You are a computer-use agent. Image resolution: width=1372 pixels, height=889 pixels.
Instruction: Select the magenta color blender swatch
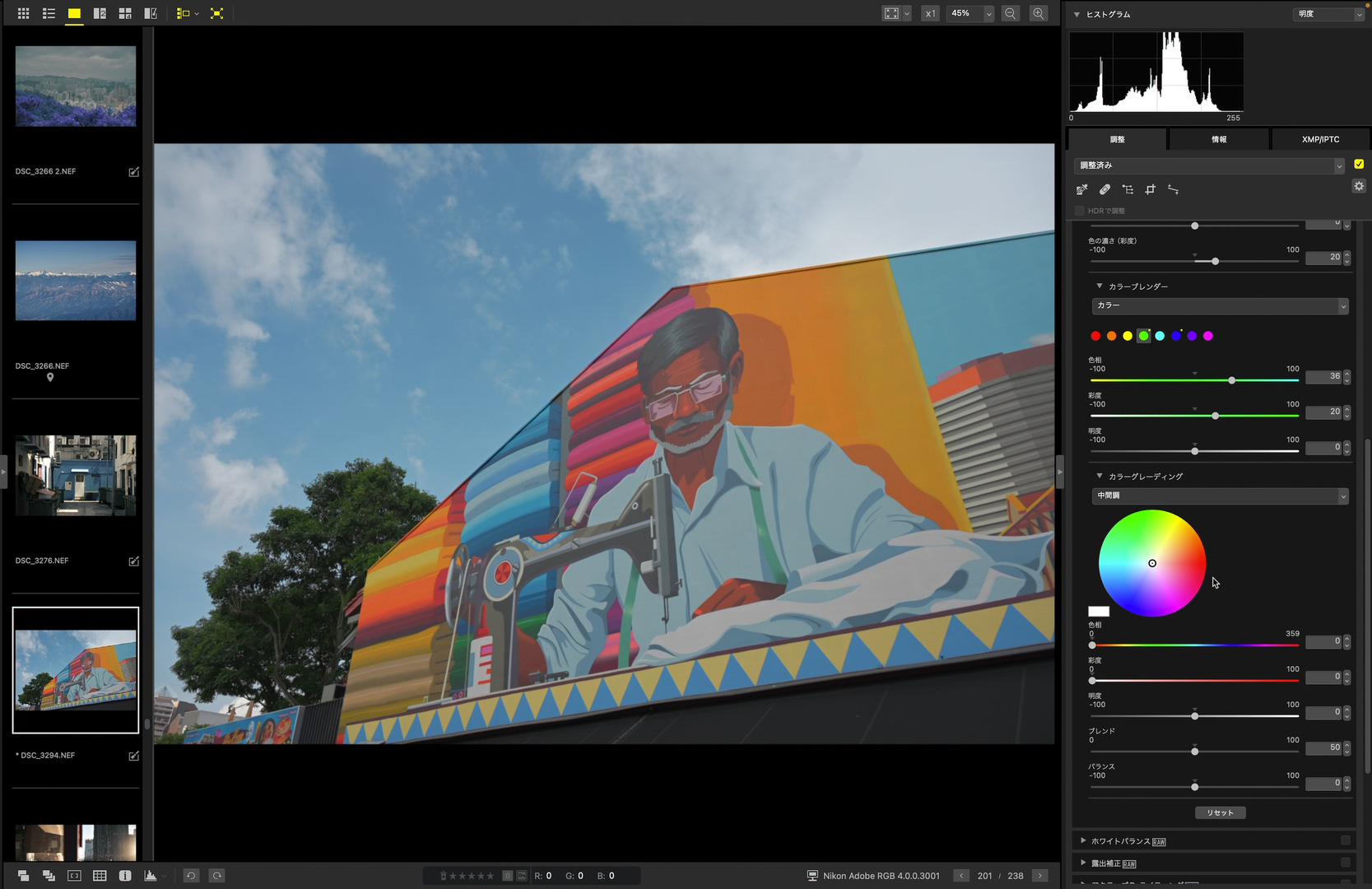click(x=1208, y=336)
